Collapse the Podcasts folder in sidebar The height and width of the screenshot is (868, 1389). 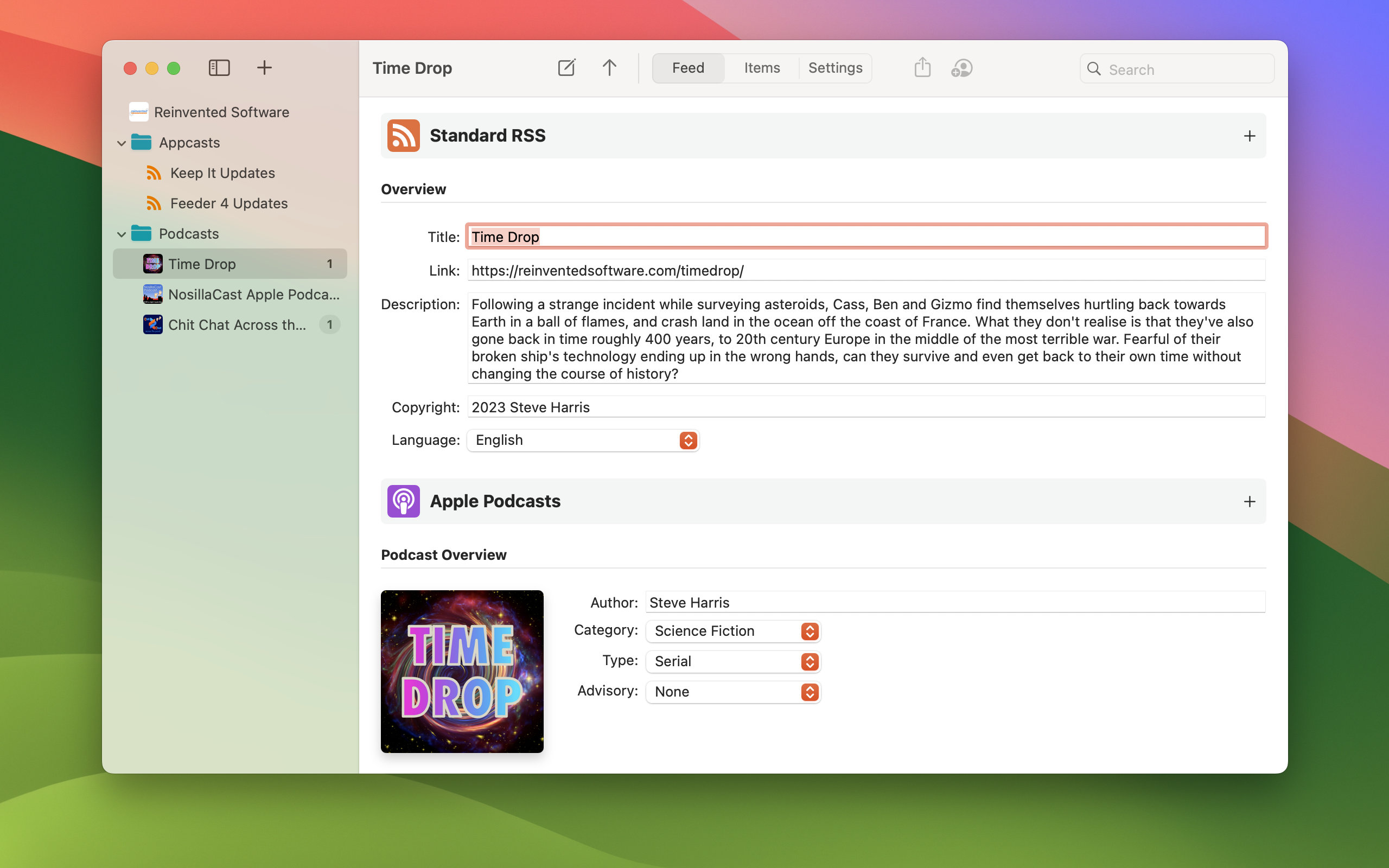click(120, 233)
